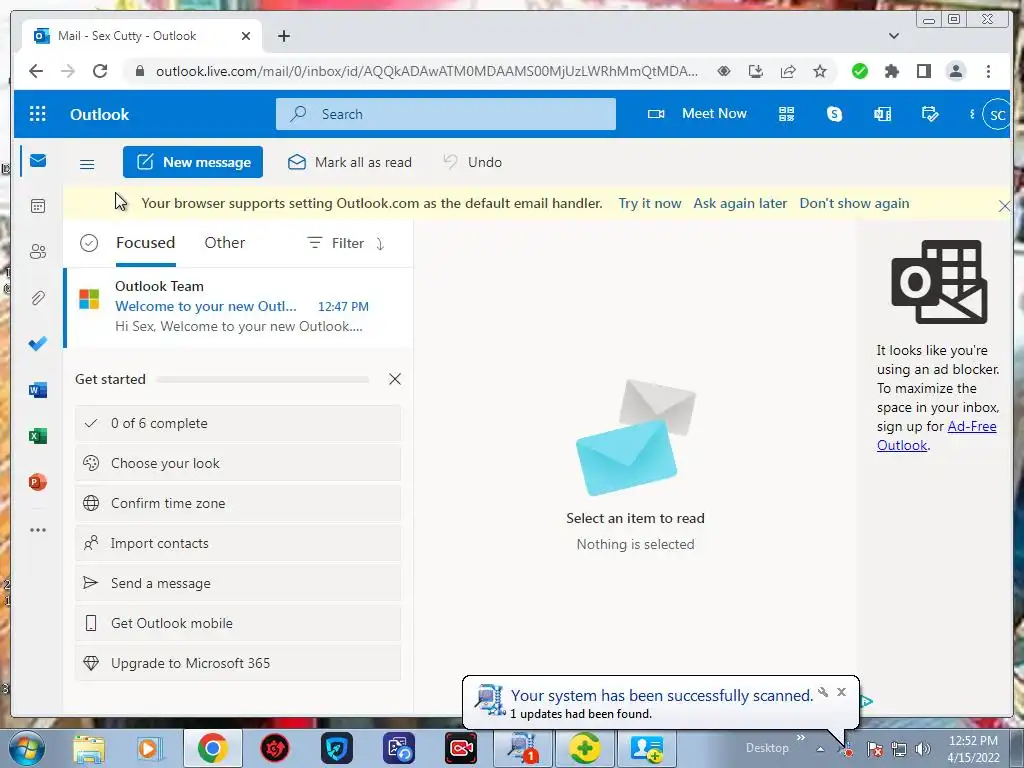Image resolution: width=1024 pixels, height=768 pixels.
Task: Dismiss the default email handler banner
Action: point(1004,206)
